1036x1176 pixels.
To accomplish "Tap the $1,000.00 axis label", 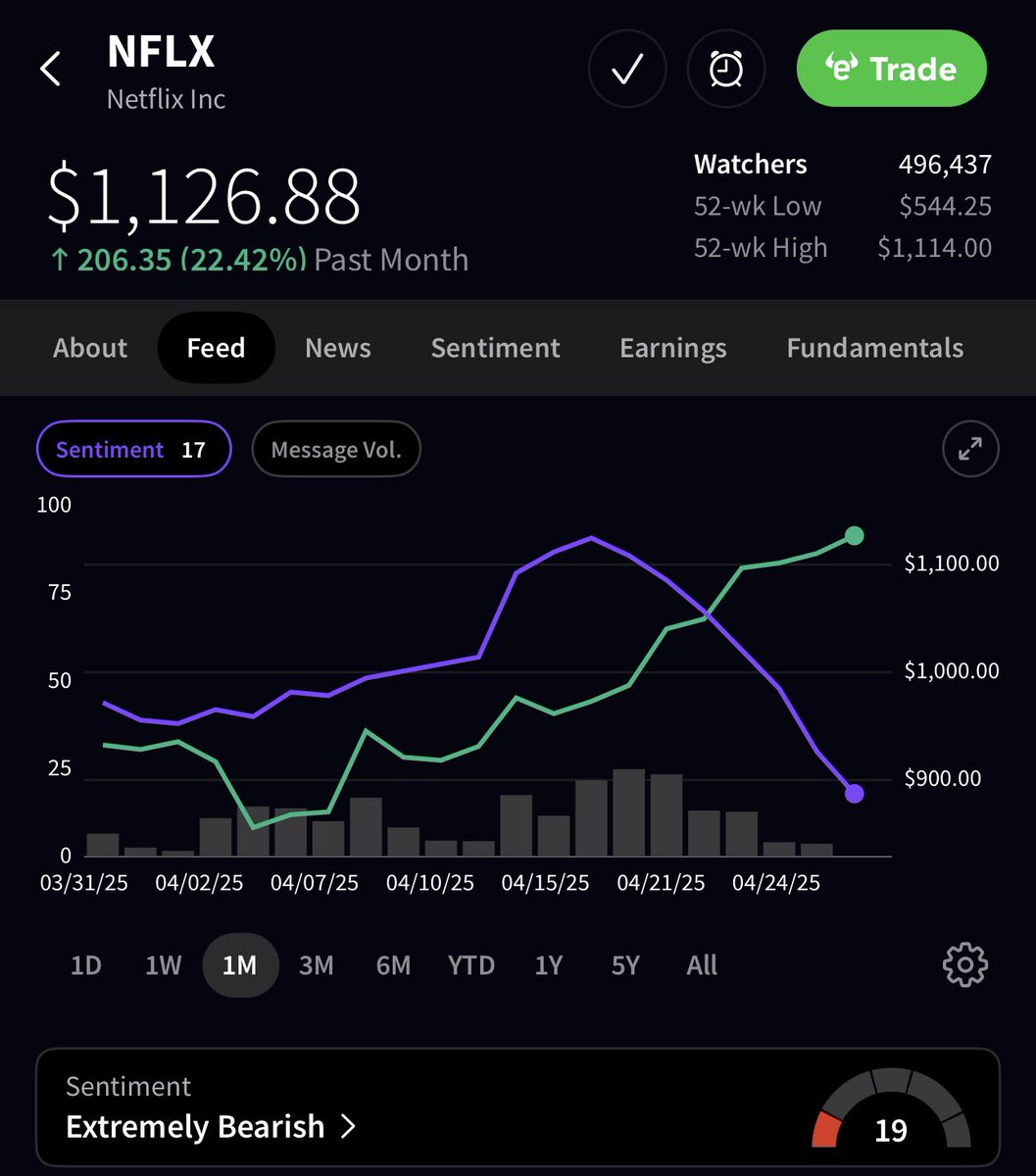I will pyautogui.click(x=952, y=671).
